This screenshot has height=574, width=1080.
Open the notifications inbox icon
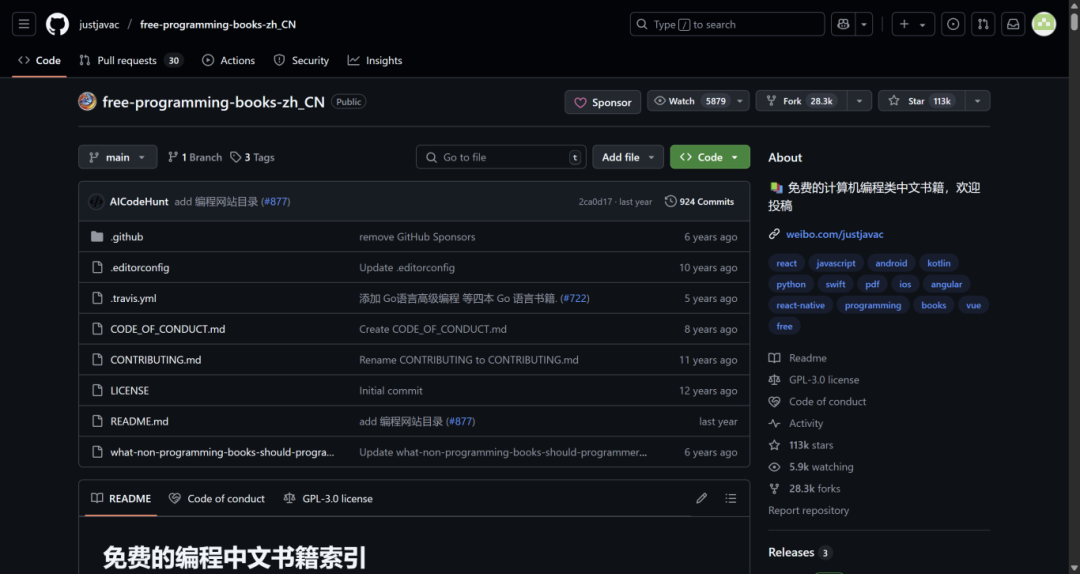1013,24
